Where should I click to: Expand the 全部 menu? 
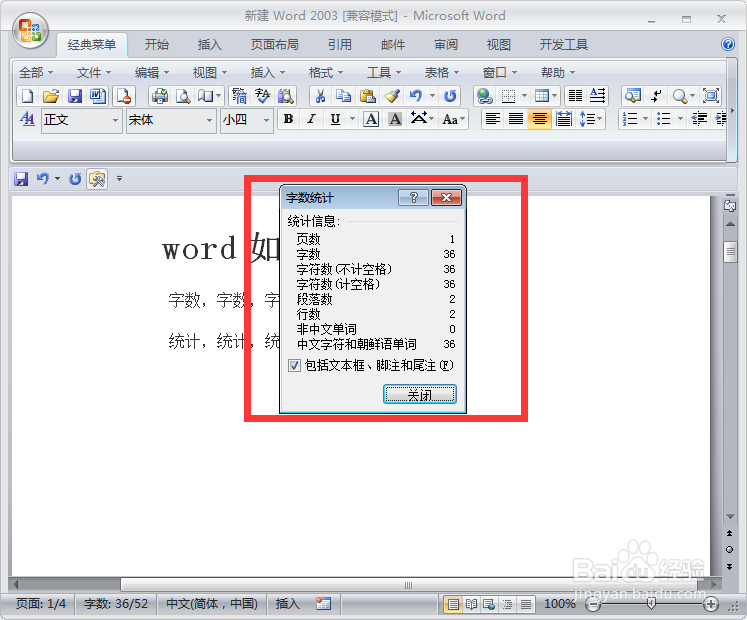pyautogui.click(x=36, y=72)
